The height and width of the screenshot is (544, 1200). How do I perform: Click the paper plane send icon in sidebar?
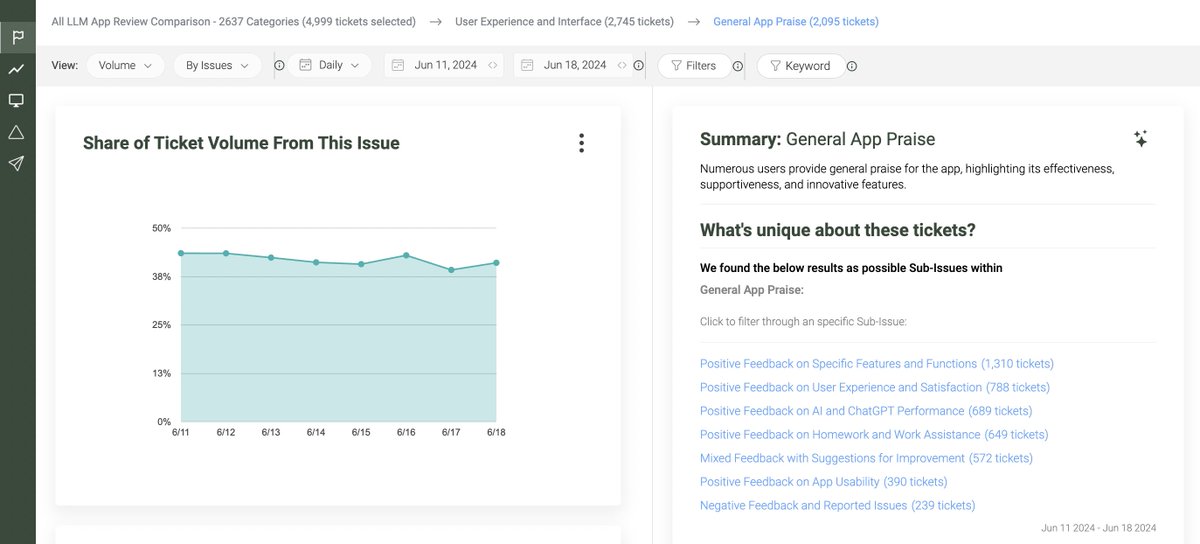coord(17,163)
